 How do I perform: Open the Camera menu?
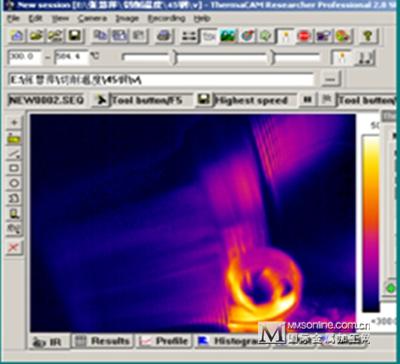pos(92,18)
